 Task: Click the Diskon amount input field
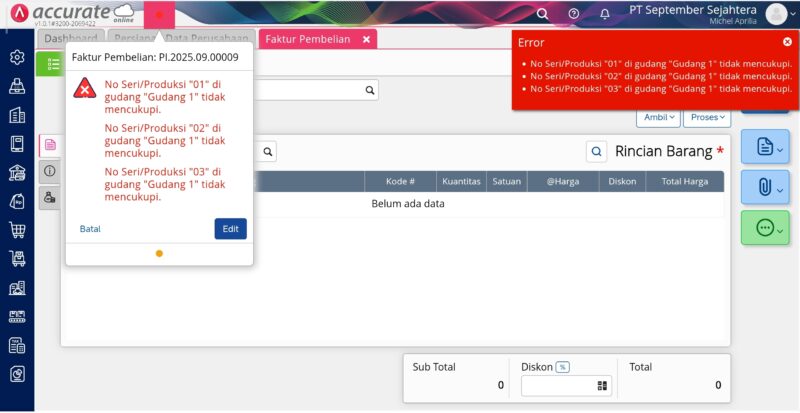[557, 386]
